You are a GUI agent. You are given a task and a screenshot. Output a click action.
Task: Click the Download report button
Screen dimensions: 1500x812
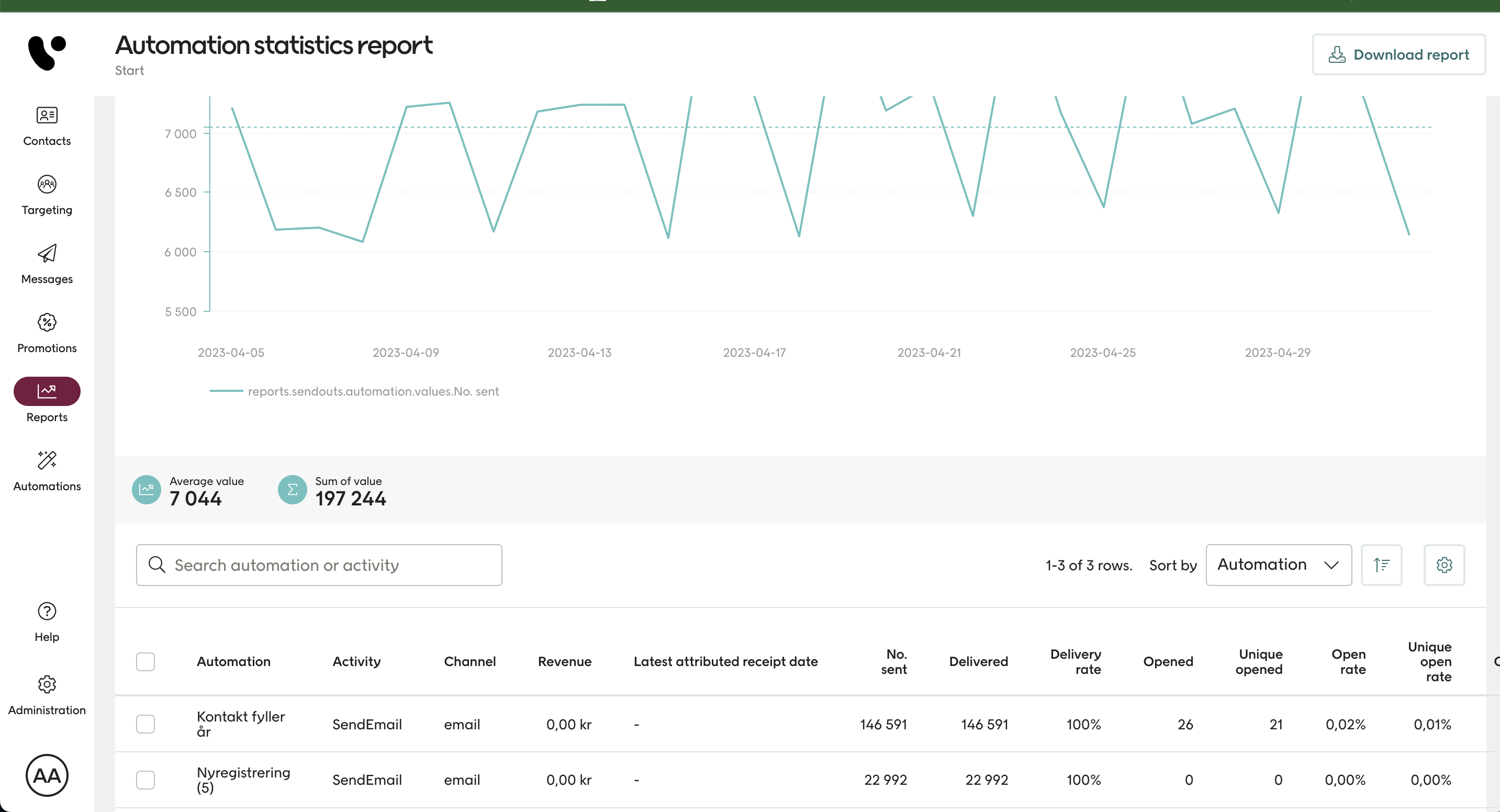click(x=1398, y=54)
